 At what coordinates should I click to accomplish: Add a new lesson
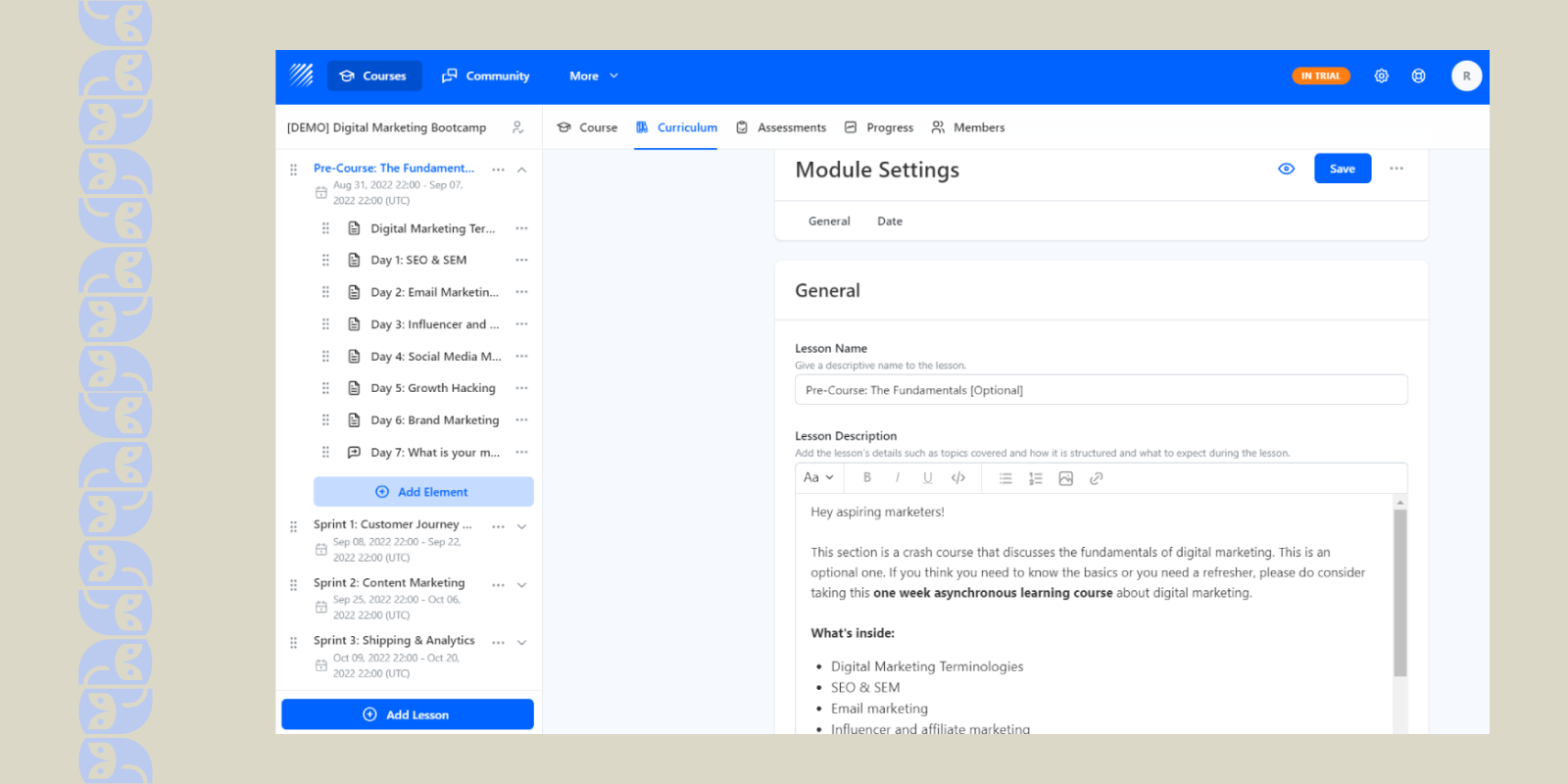coord(408,714)
